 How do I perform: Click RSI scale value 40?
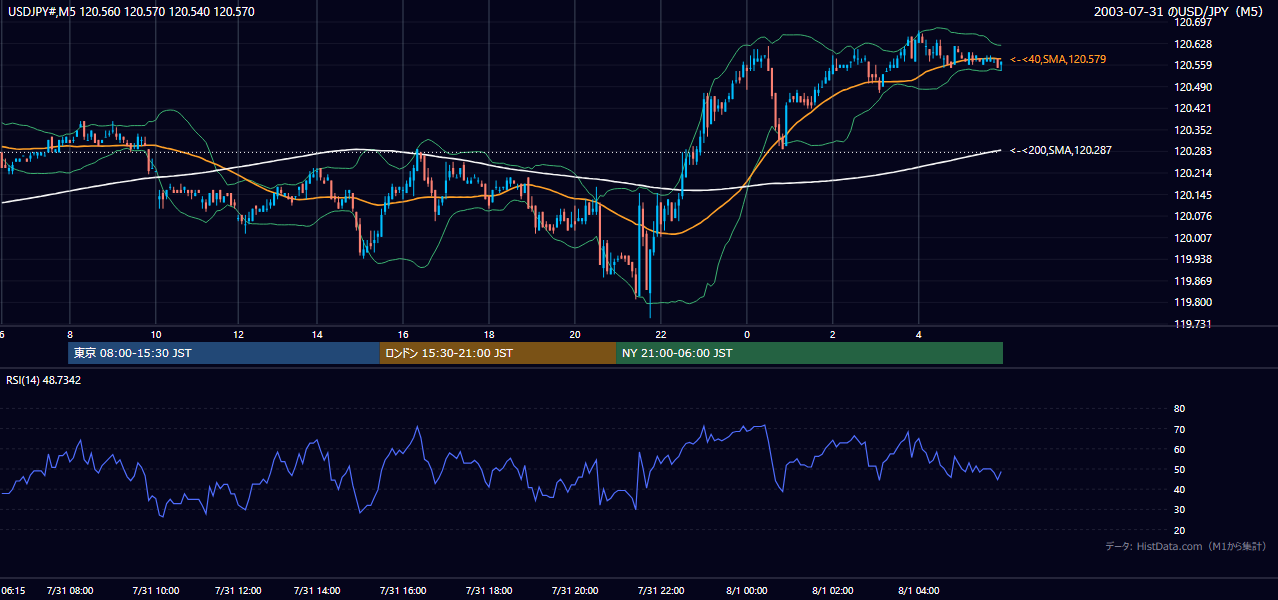1179,489
